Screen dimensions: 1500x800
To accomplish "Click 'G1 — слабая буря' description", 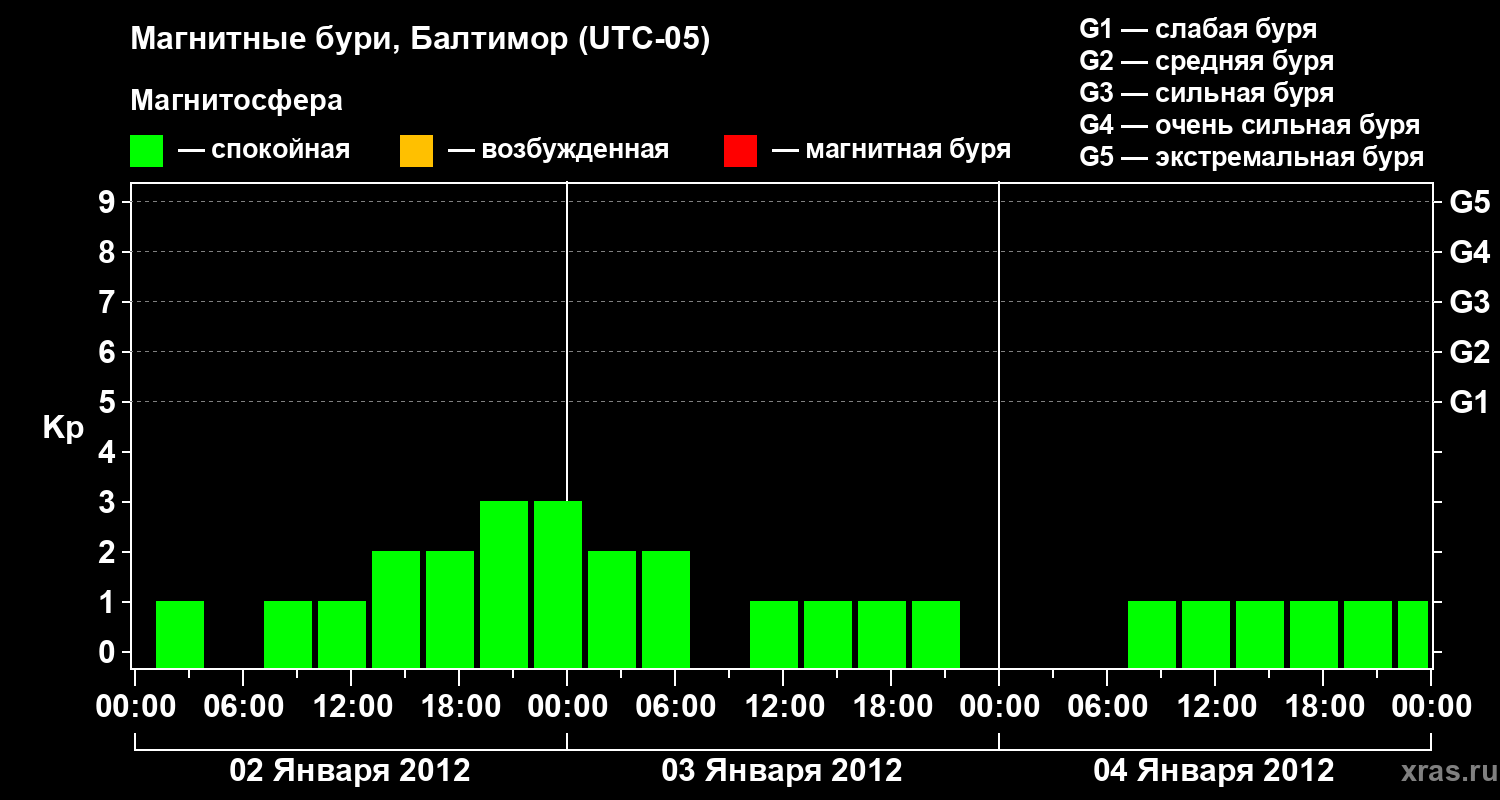I will (x=1198, y=29).
